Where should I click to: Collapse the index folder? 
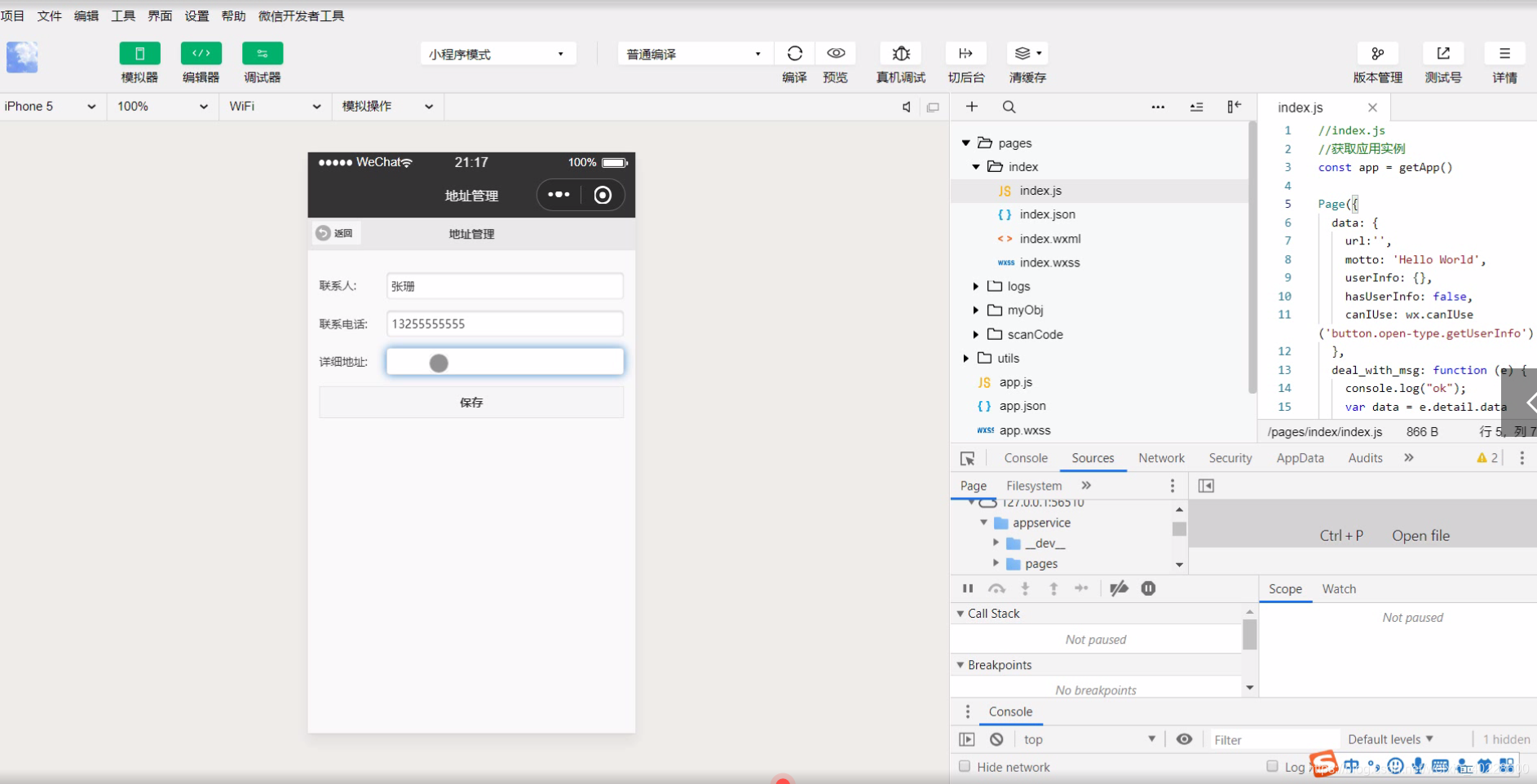coord(976,167)
